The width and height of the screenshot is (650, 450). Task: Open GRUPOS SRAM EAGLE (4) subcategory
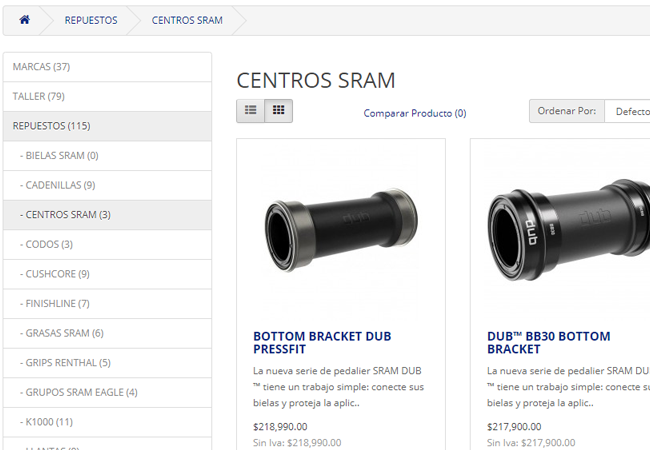pyautogui.click(x=107, y=393)
